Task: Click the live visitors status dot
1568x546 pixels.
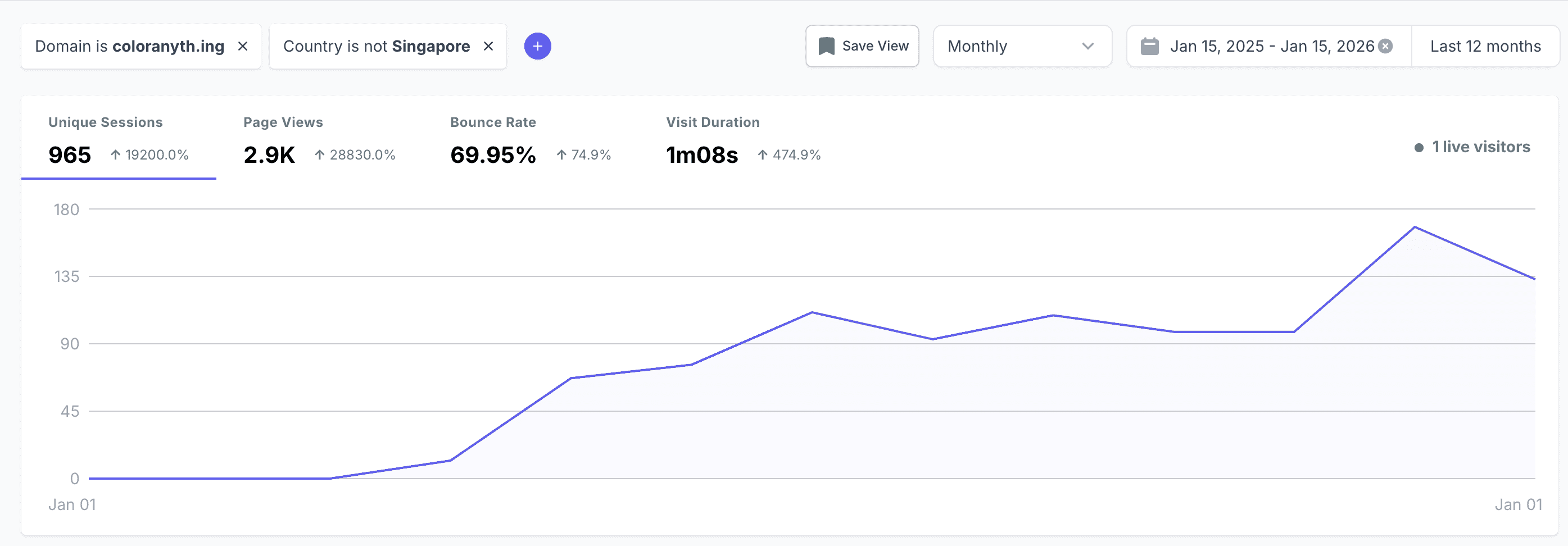Action: (1419, 148)
